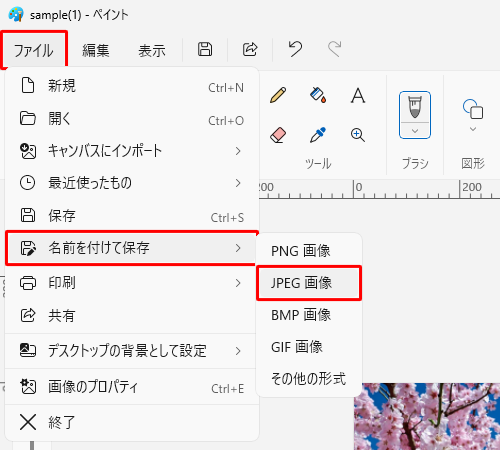Click the undo arrow icon
This screenshot has width=500, height=450.
[295, 49]
